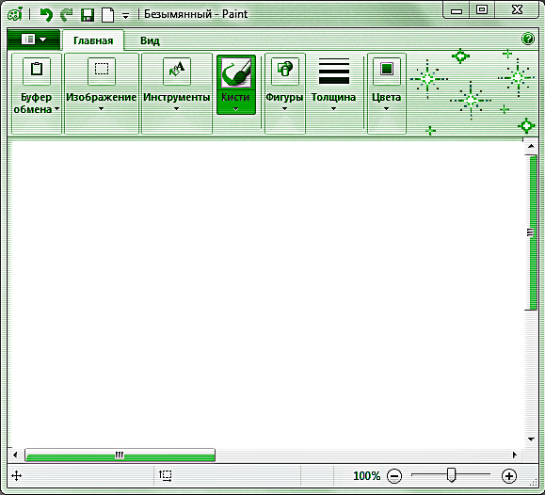Screen dimensions: 545x495
Task: Open the Буфер обмена clipboard icon
Action: [36, 71]
